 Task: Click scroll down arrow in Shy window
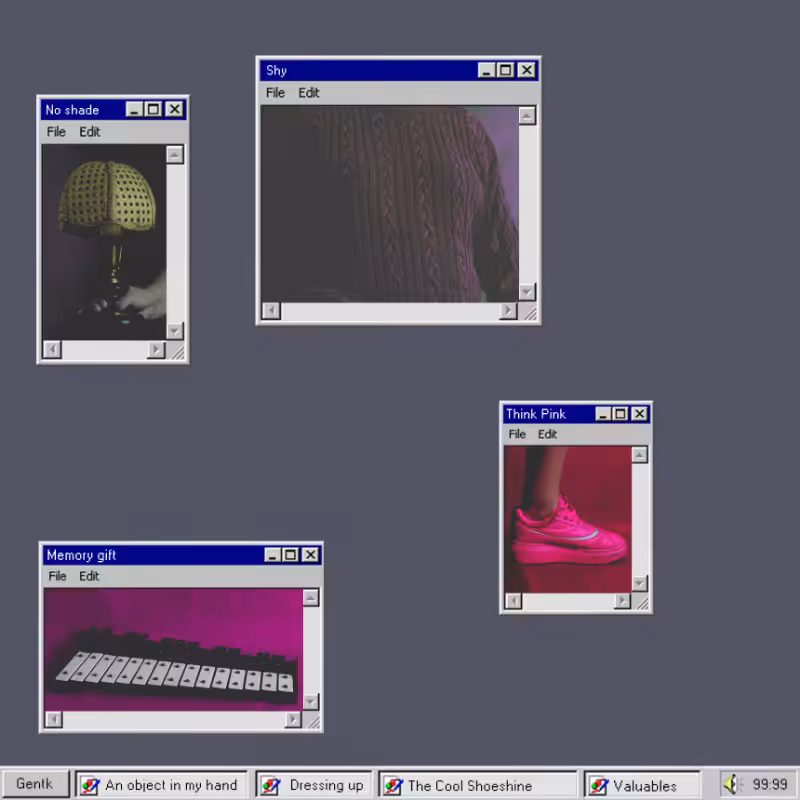(527, 292)
